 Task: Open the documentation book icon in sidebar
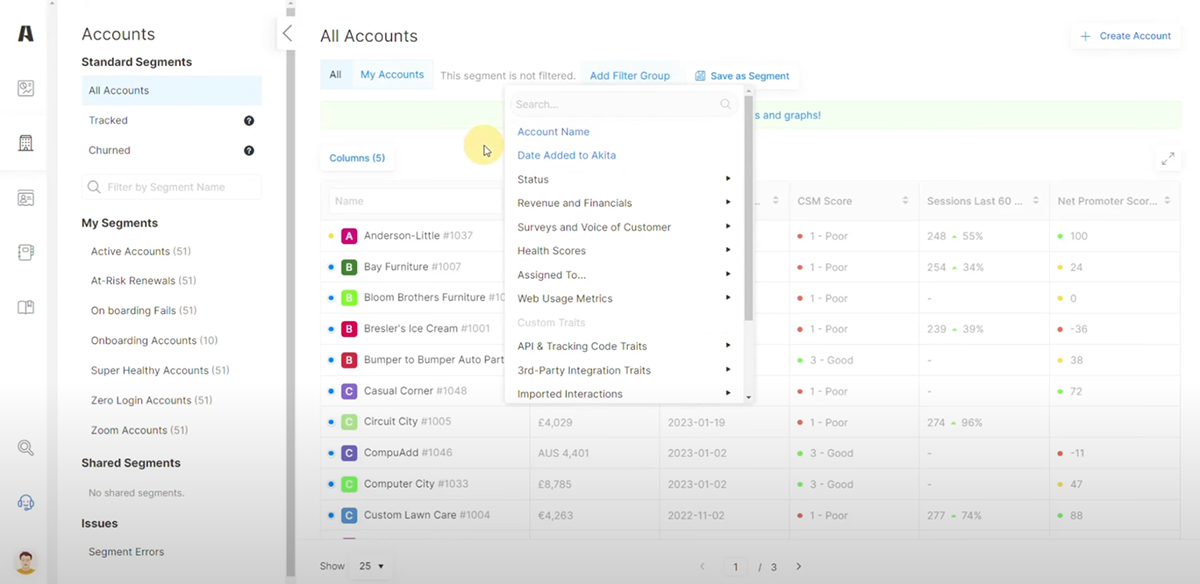coord(24,306)
